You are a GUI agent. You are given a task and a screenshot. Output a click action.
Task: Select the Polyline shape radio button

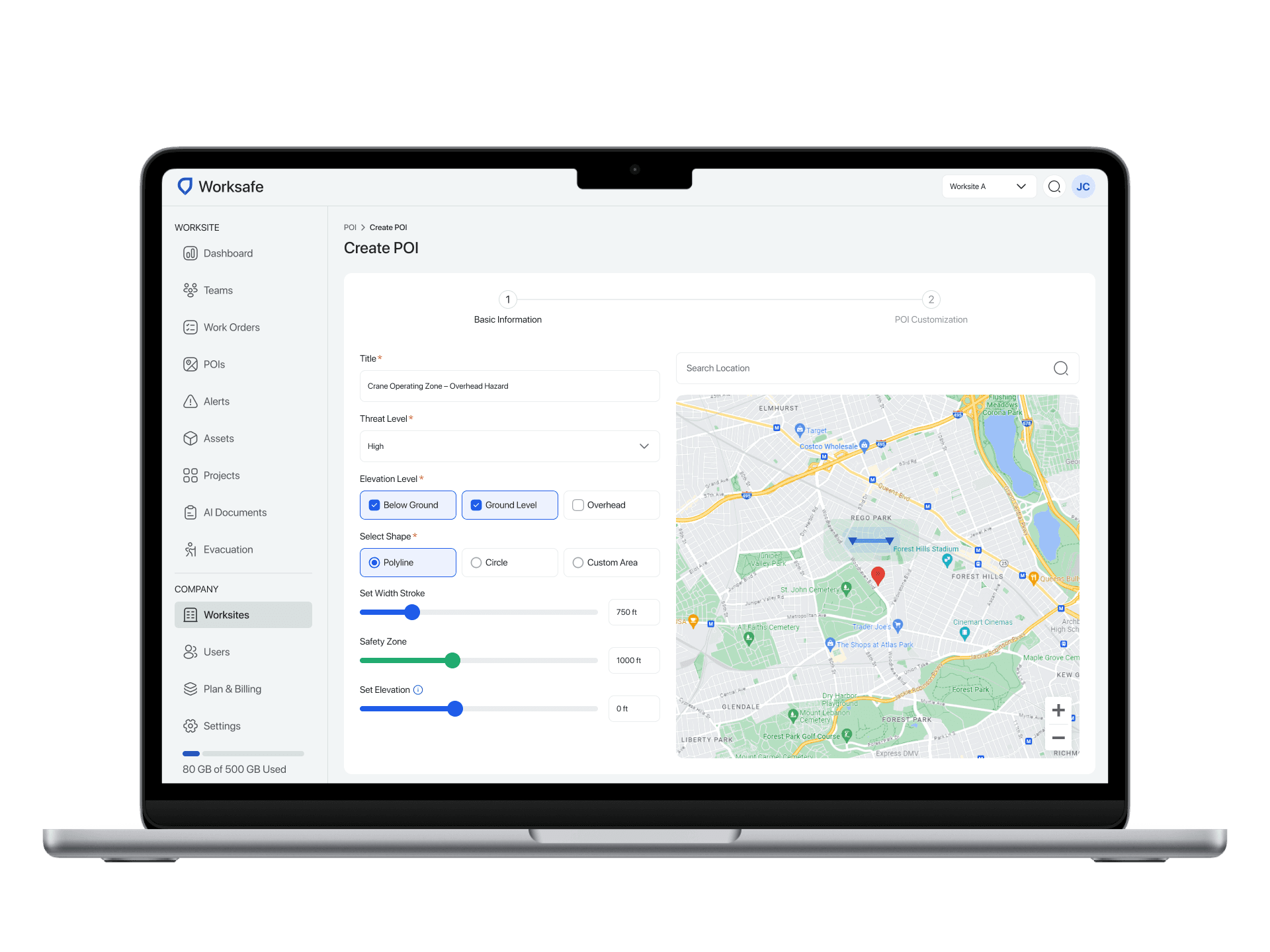click(374, 563)
